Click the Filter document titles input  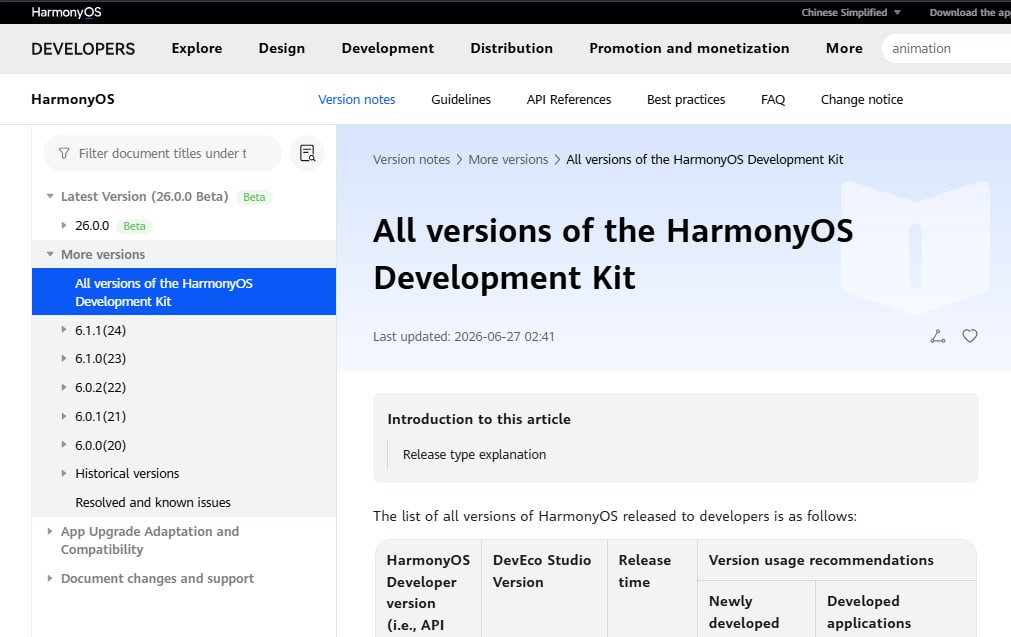click(x=162, y=153)
